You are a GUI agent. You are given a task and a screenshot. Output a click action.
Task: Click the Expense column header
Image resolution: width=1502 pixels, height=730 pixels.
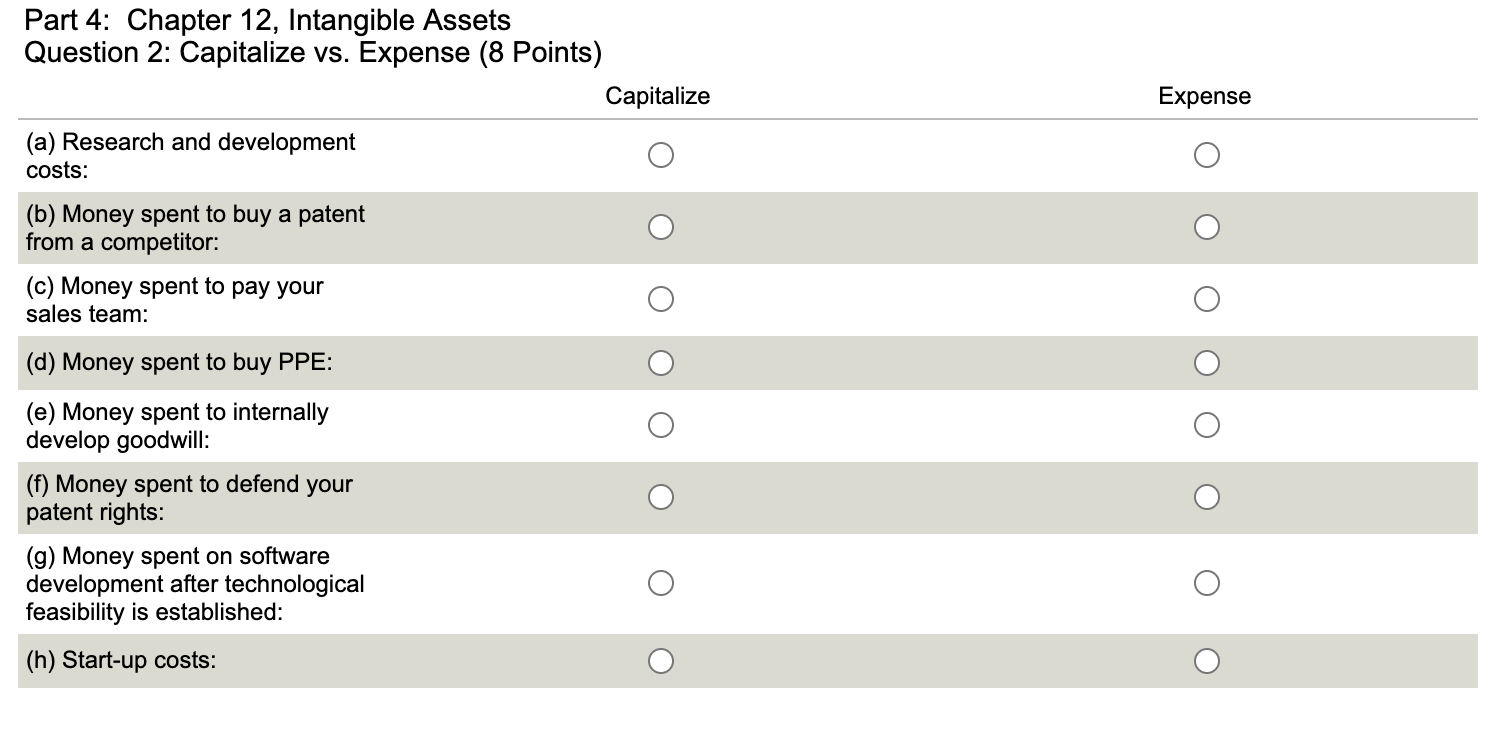click(1204, 96)
